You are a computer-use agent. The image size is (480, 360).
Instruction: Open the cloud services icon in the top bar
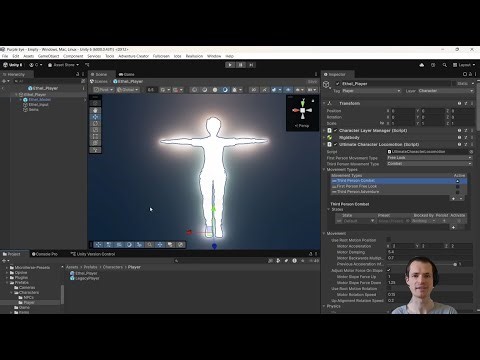[422, 65]
